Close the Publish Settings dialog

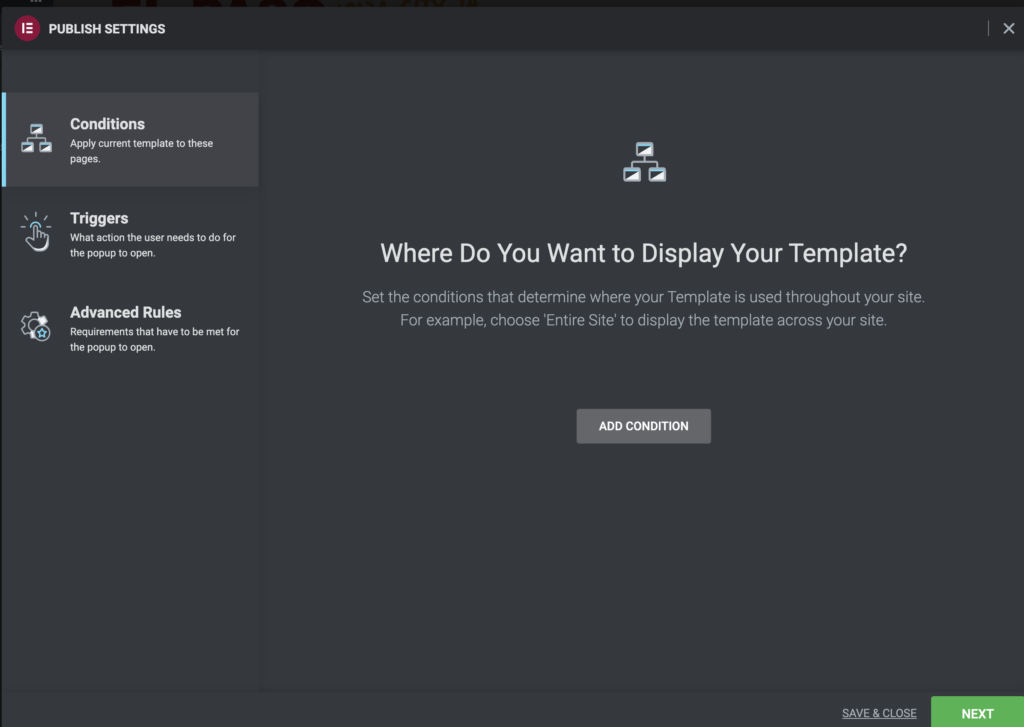[1008, 28]
